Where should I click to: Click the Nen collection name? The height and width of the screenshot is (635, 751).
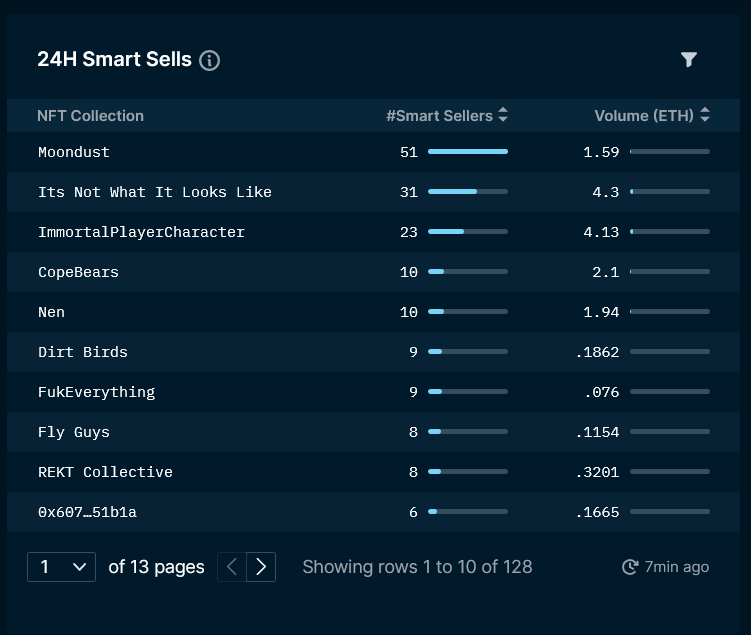(51, 312)
